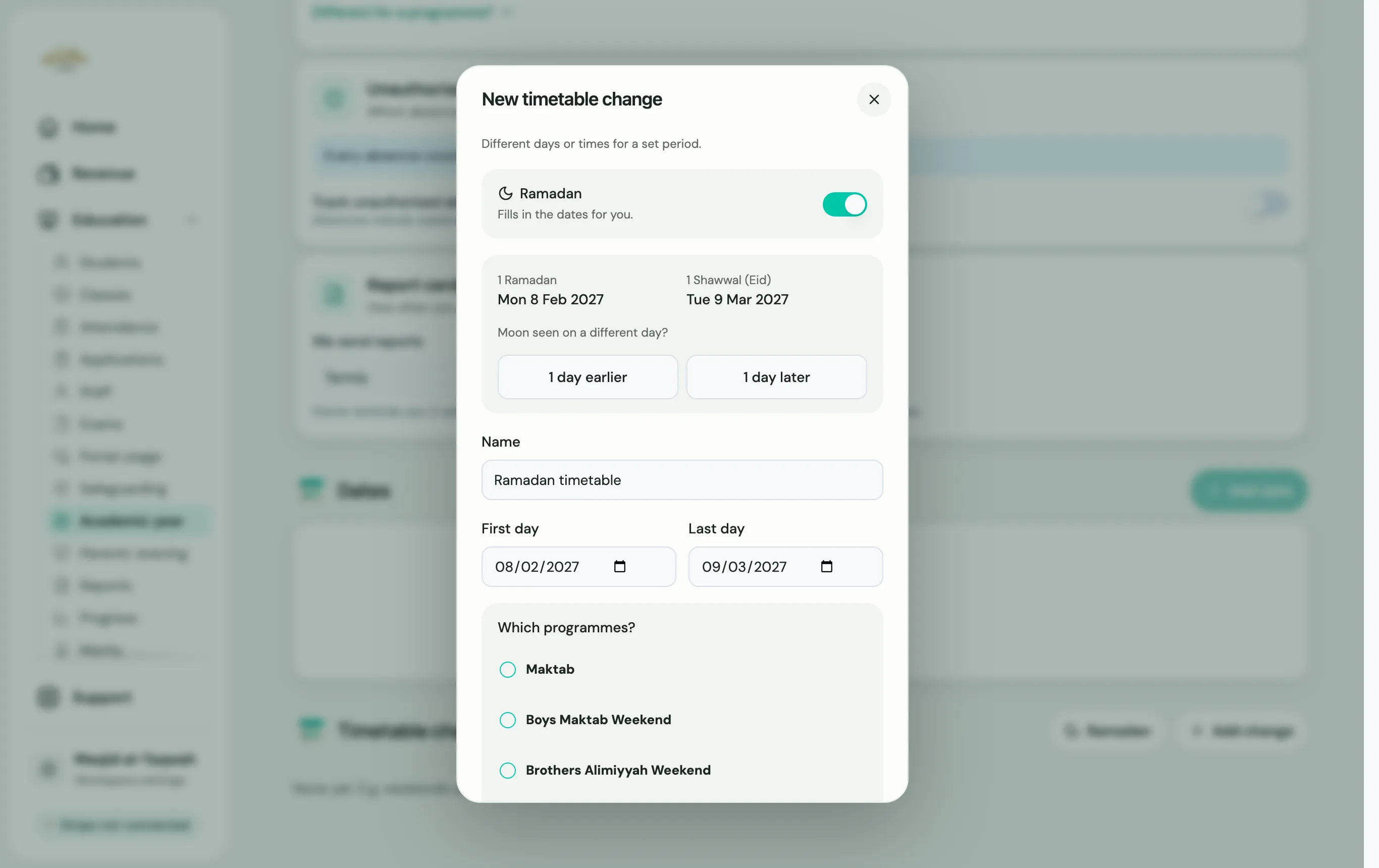Image resolution: width=1379 pixels, height=868 pixels.
Task: Shift Ramadan dates 1 day earlier
Action: 588,377
